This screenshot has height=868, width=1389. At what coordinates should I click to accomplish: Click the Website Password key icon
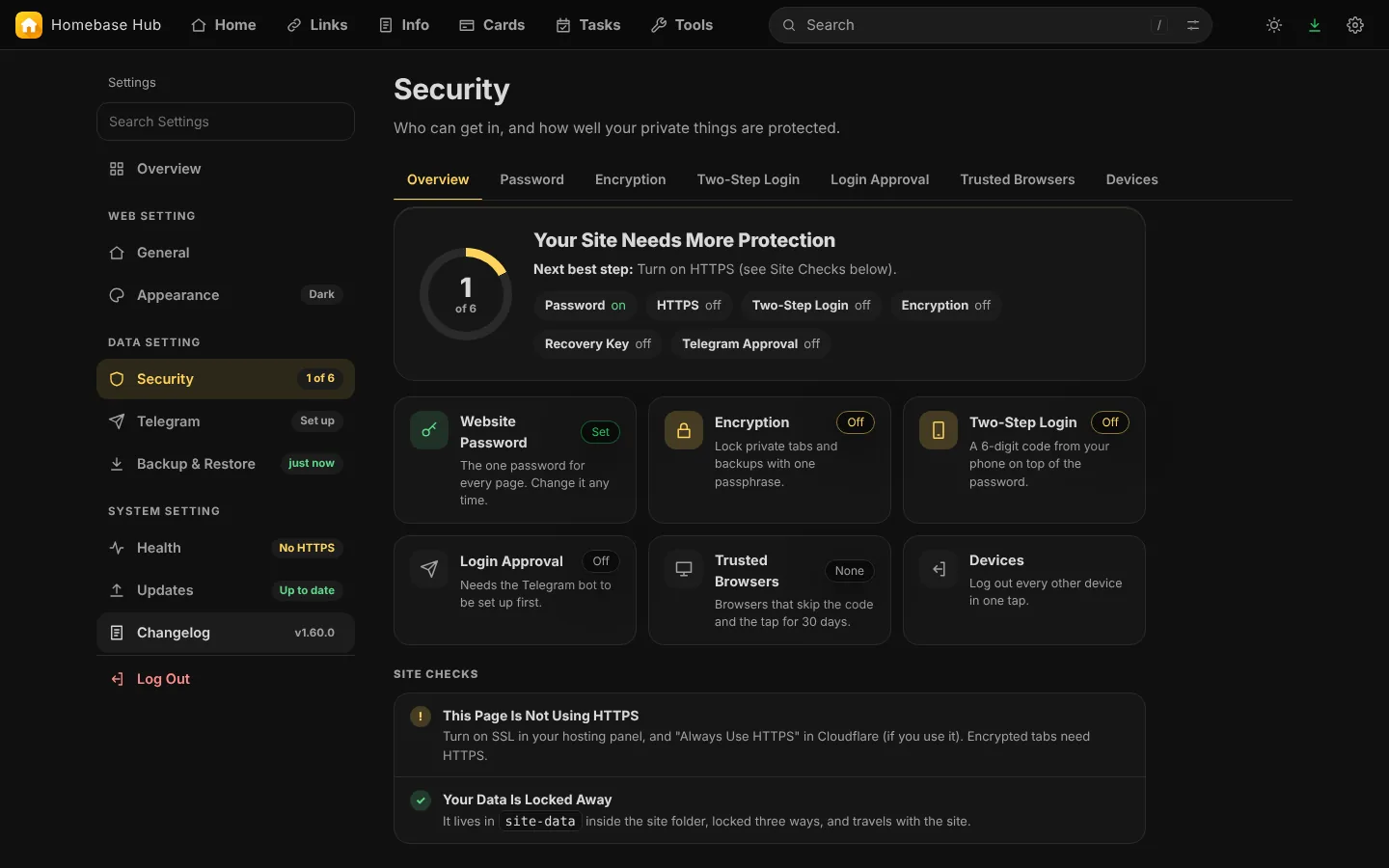429,430
